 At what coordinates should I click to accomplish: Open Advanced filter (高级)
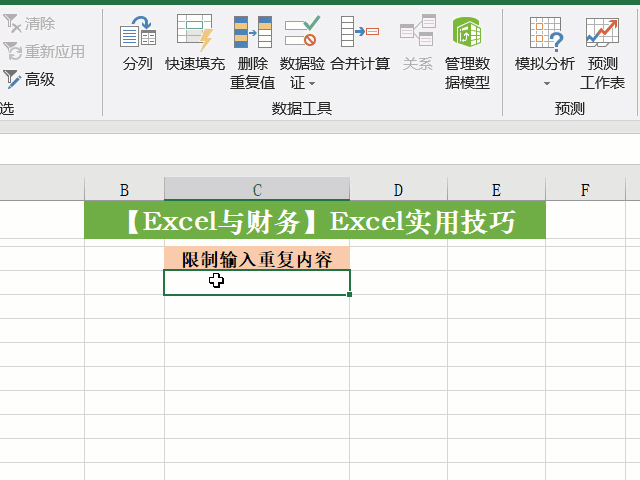[29, 79]
